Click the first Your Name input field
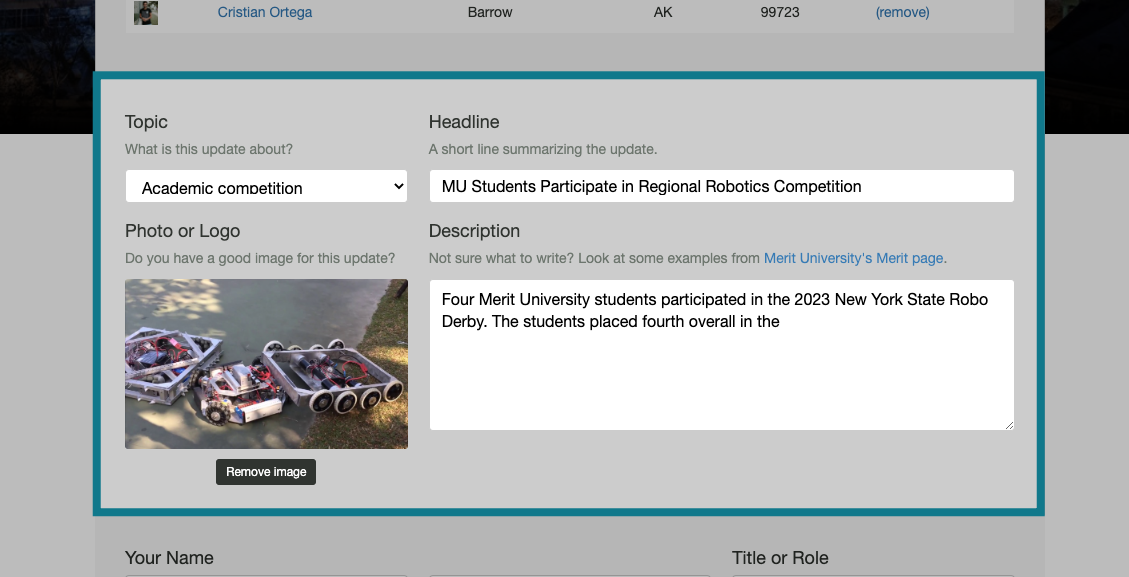 coord(266,575)
